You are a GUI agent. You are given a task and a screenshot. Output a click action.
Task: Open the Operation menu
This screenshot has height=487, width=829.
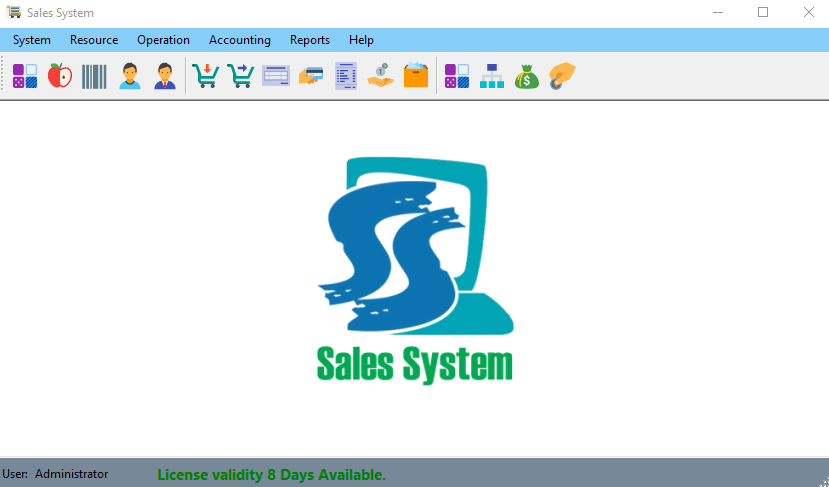[x=163, y=40]
